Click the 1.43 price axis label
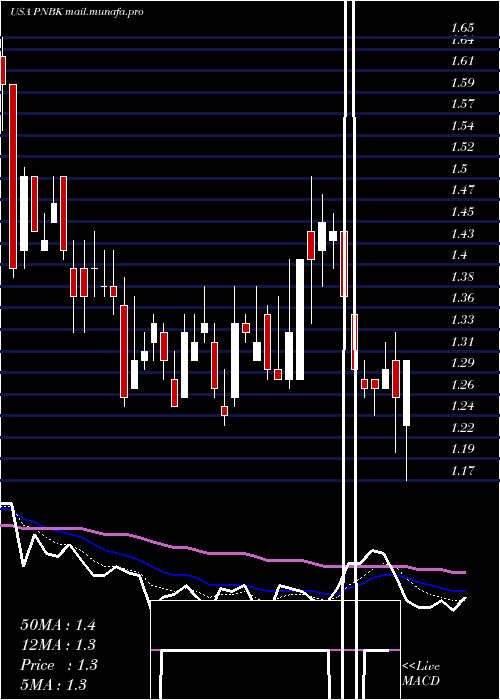Viewport: 500px width, 700px height. click(x=462, y=233)
